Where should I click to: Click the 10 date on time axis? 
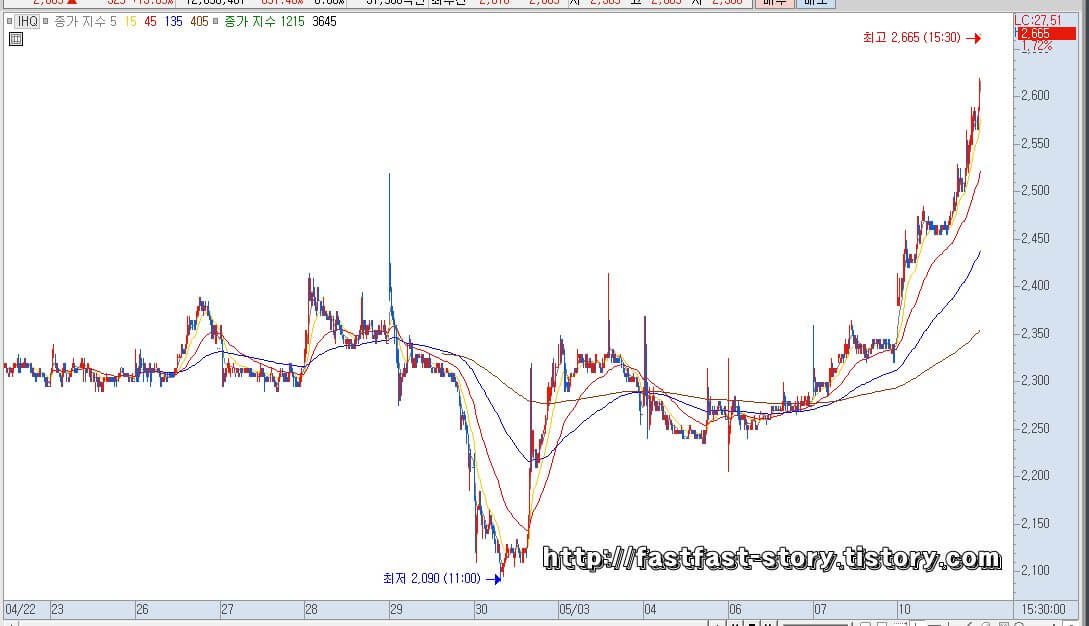904,609
